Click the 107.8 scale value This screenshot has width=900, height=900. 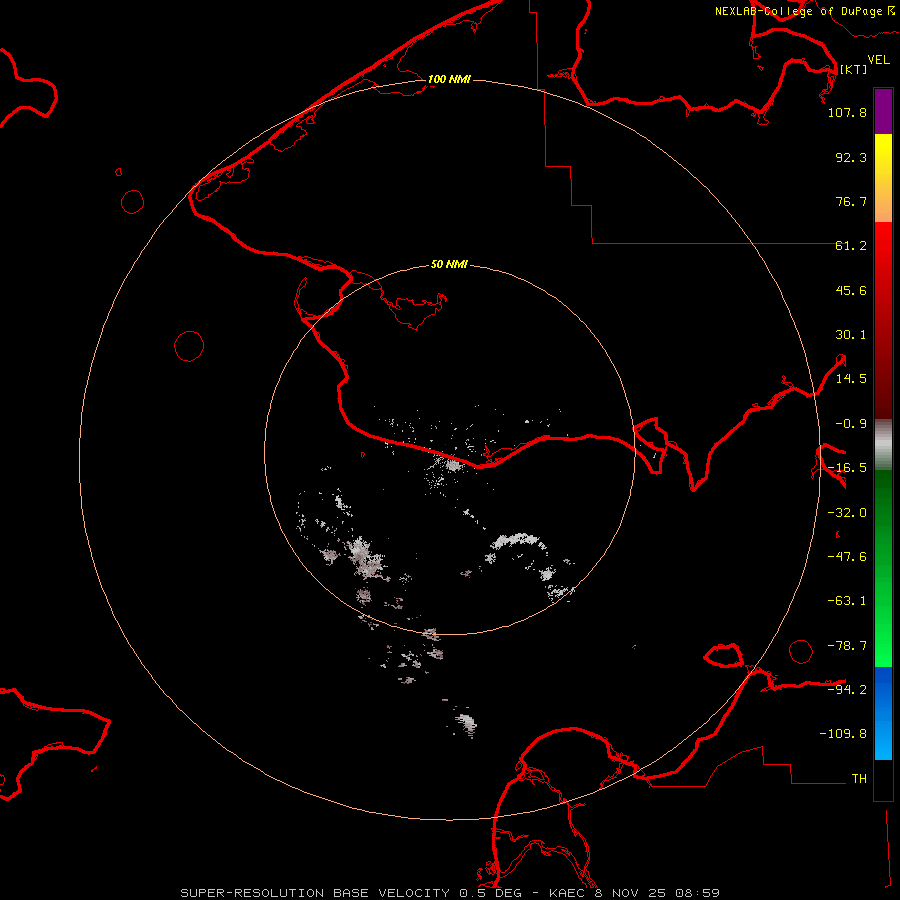point(847,112)
